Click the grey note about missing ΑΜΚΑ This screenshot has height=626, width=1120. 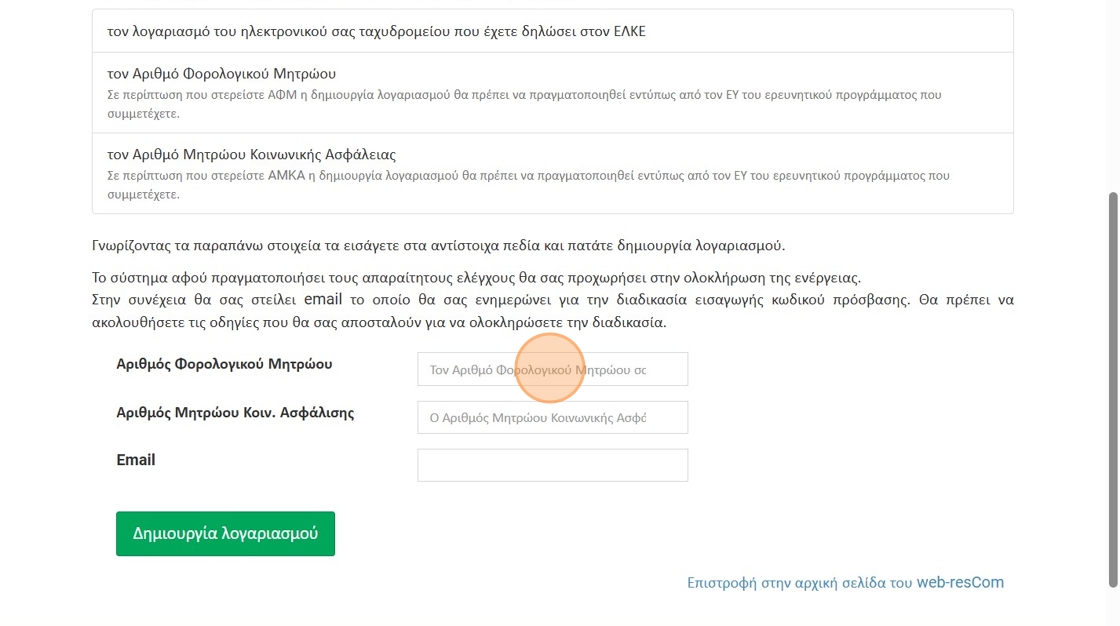529,184
